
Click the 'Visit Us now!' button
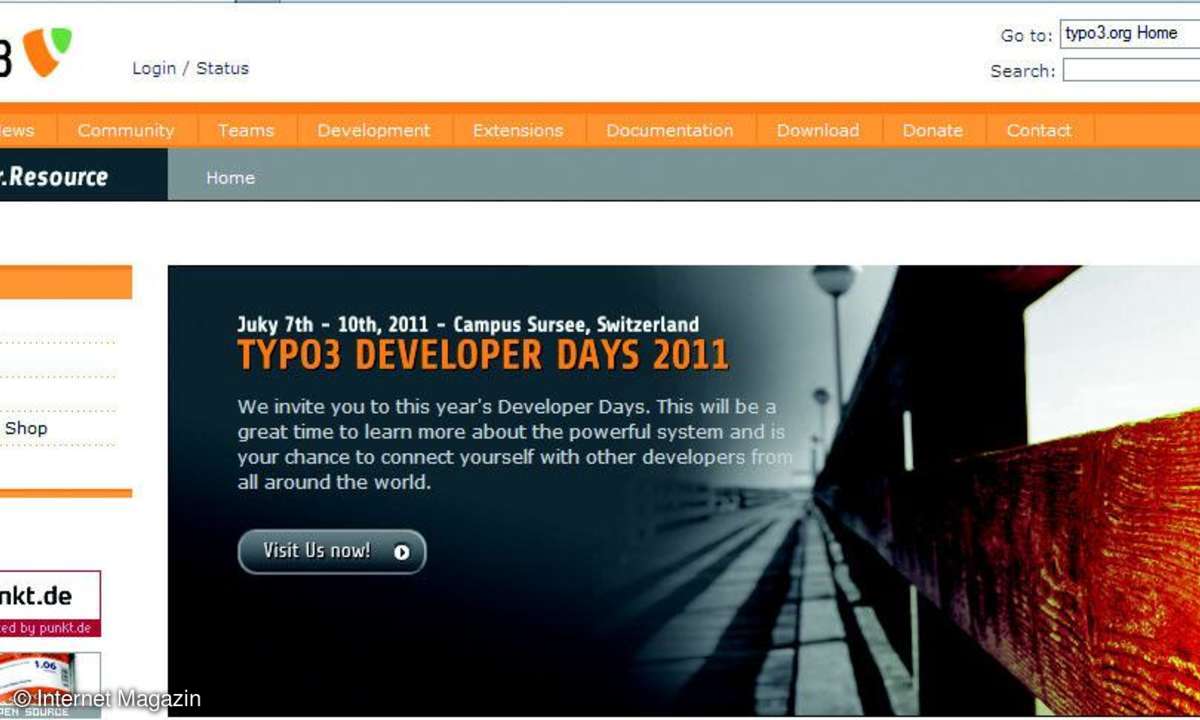tap(332, 551)
